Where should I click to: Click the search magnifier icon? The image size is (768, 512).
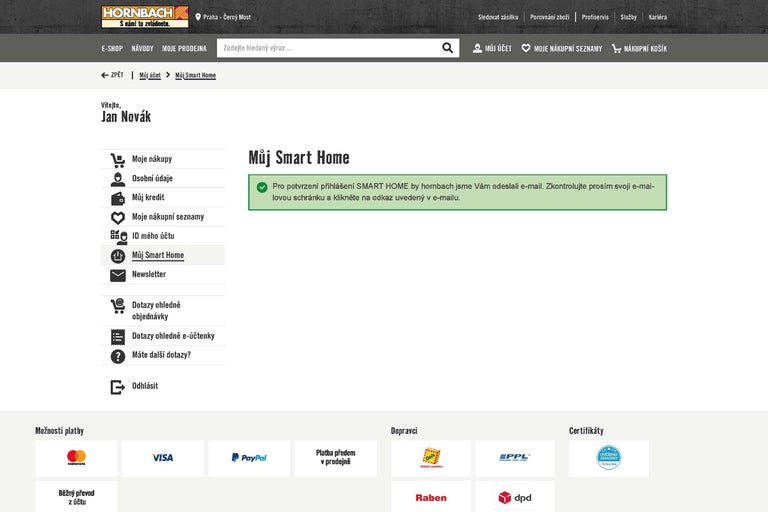click(447, 48)
